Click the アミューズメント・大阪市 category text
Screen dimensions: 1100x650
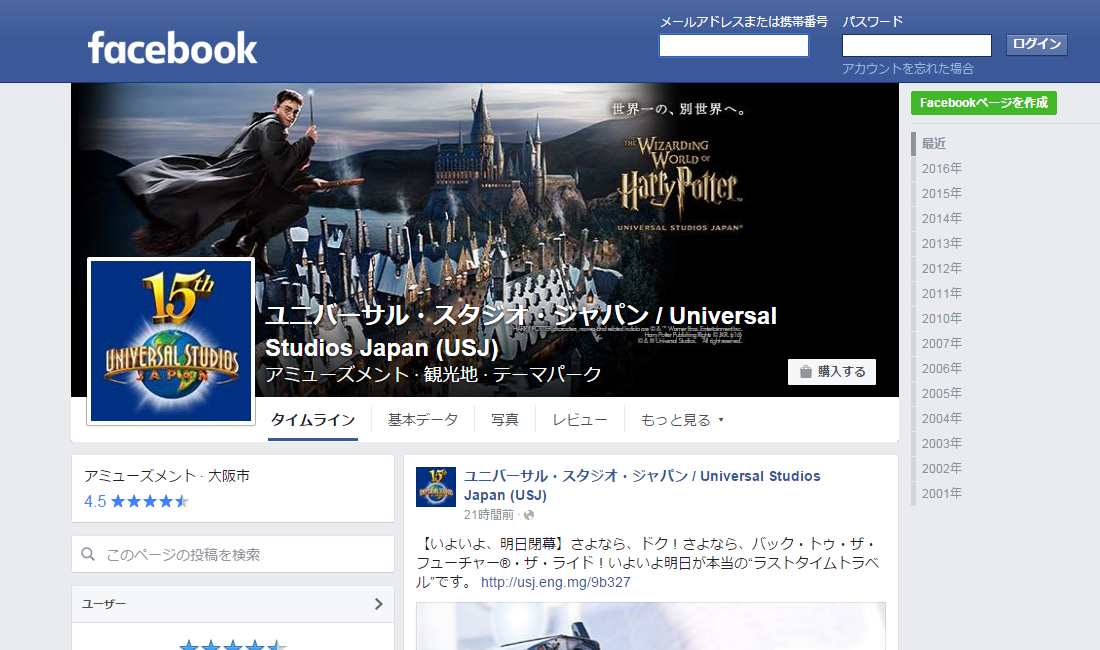pos(167,476)
